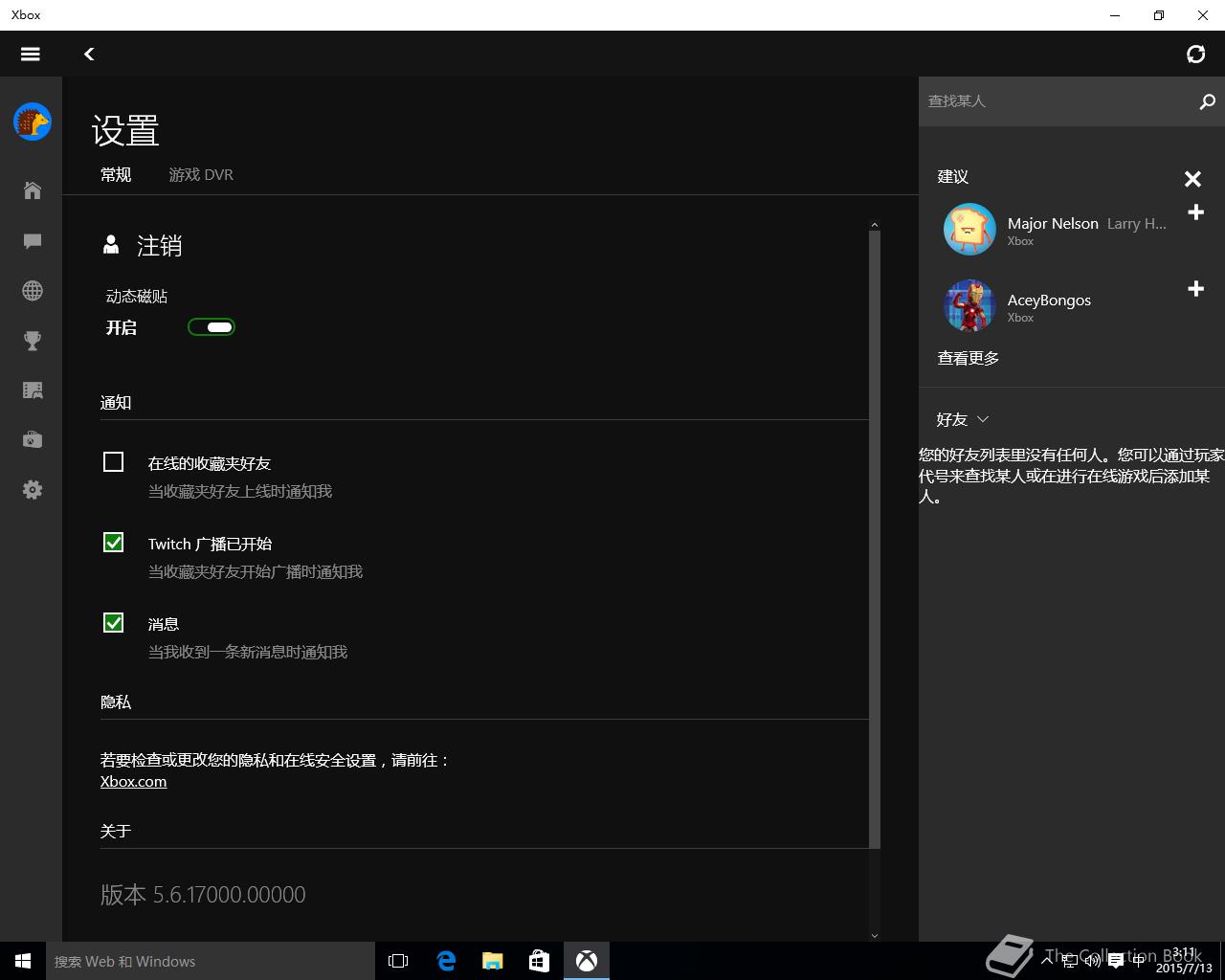1225x980 pixels.
Task: Open the Messages sidebar icon
Action: tap(33, 241)
